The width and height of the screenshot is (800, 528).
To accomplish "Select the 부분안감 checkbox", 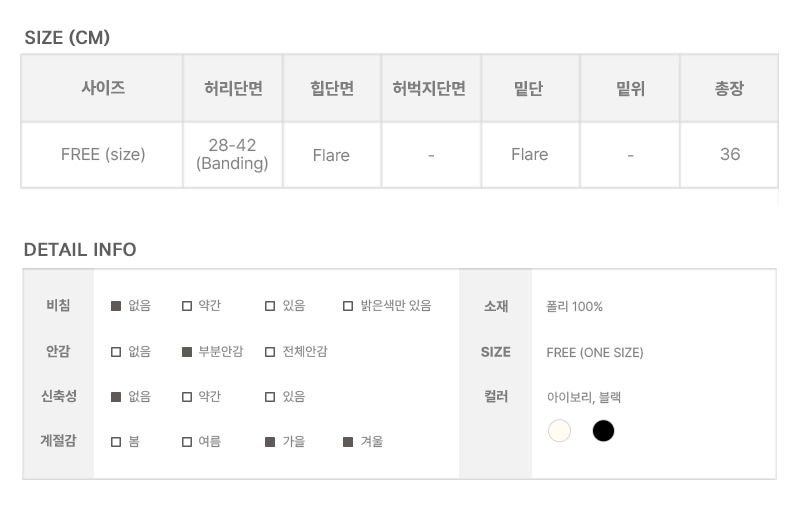I will pyautogui.click(x=187, y=352).
